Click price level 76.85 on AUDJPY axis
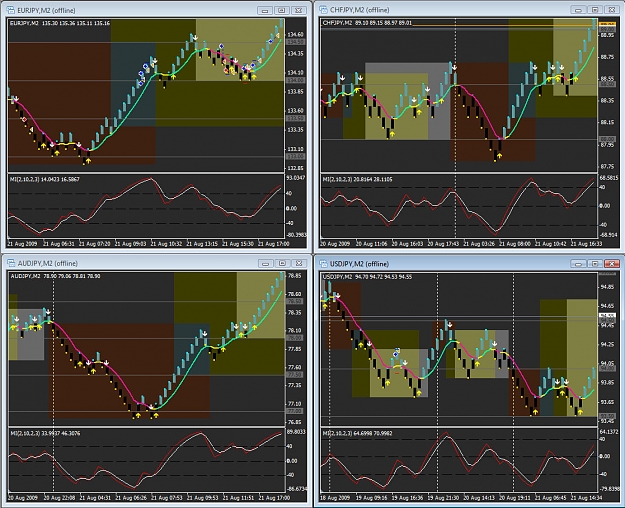Screen dimensions: 625x508 295,422
